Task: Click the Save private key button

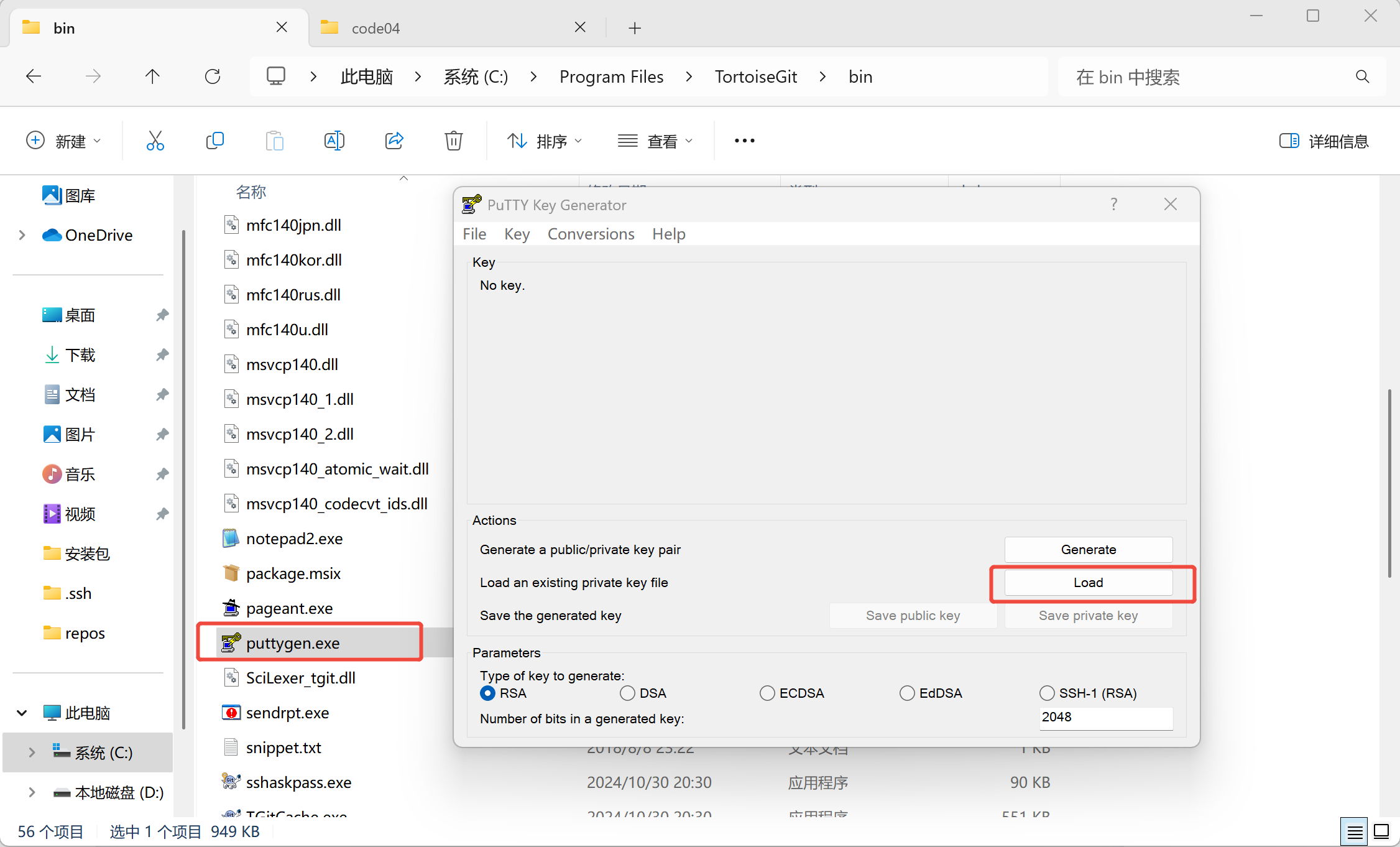Action: [1088, 616]
